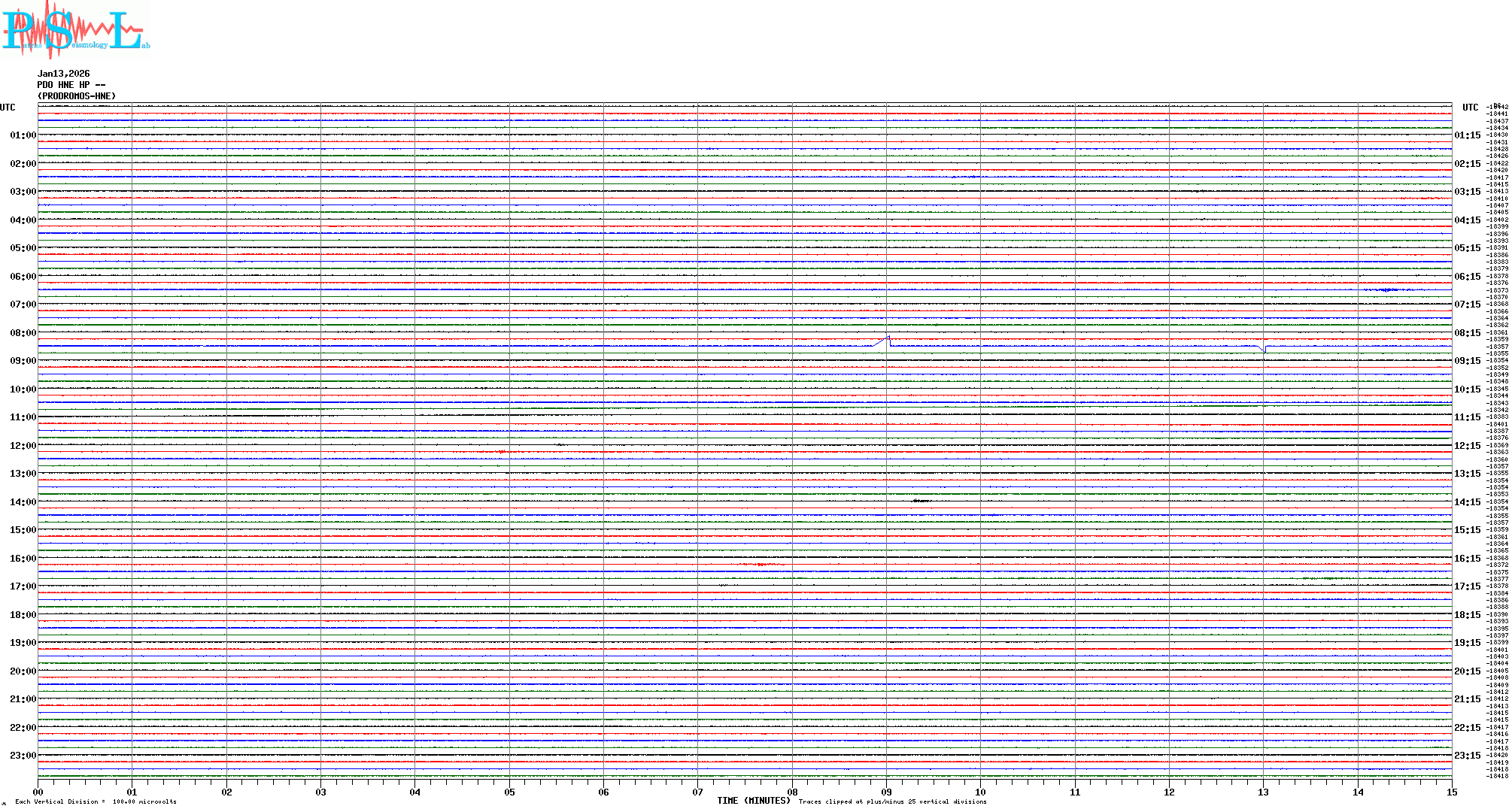This screenshot has width=1512, height=812.
Task: Click minute marker 05 on bottom axis
Action: [509, 792]
